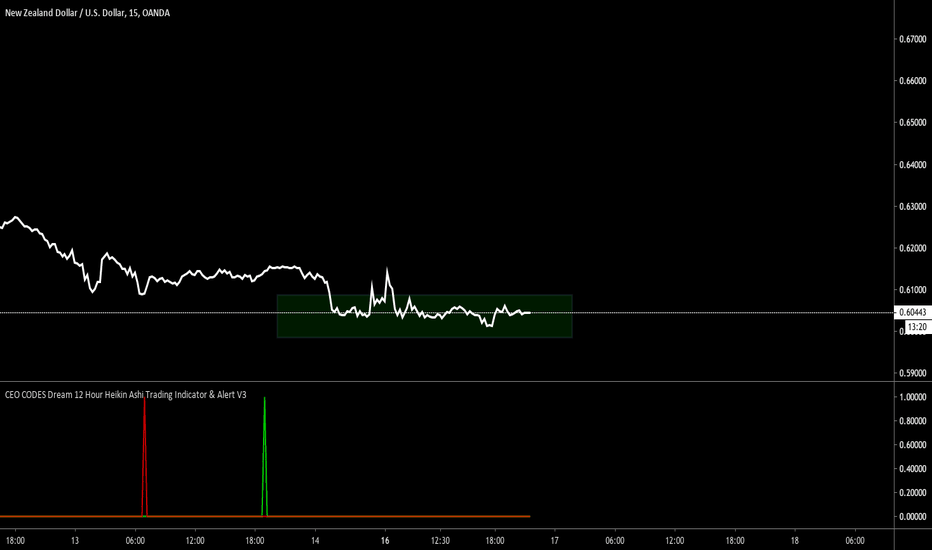Click the 0.20000 indicator scale label
The height and width of the screenshot is (550, 932).
(912, 492)
